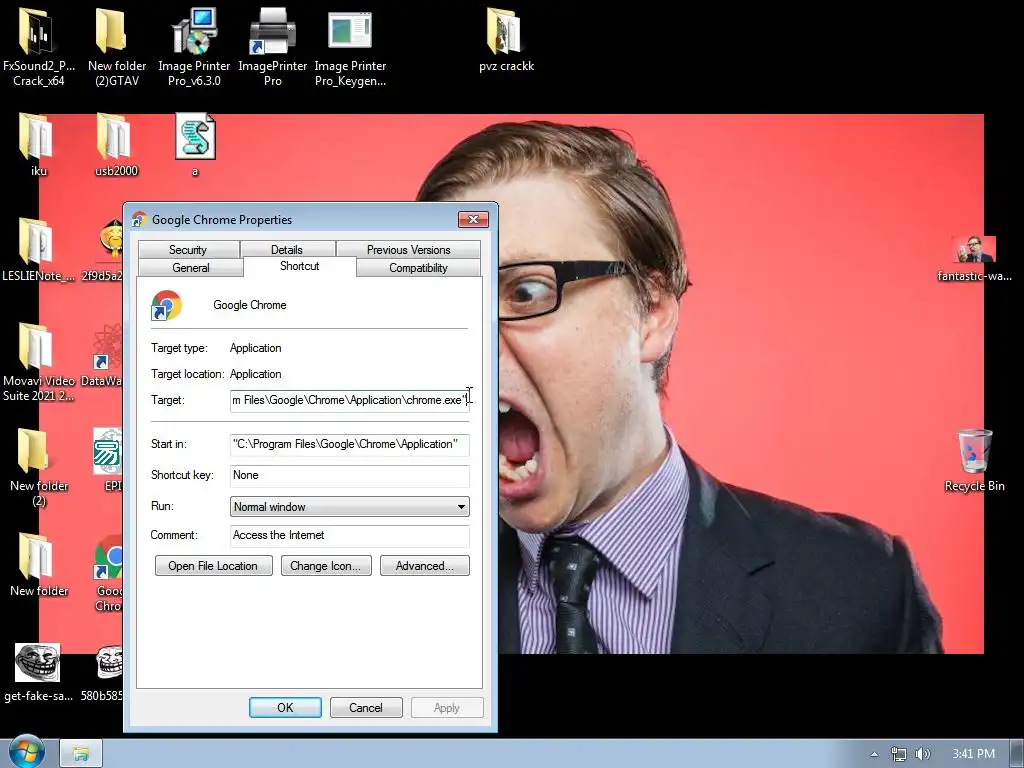The height and width of the screenshot is (768, 1024).
Task: Select the pvz crackk folder icon
Action: pyautogui.click(x=506, y=39)
